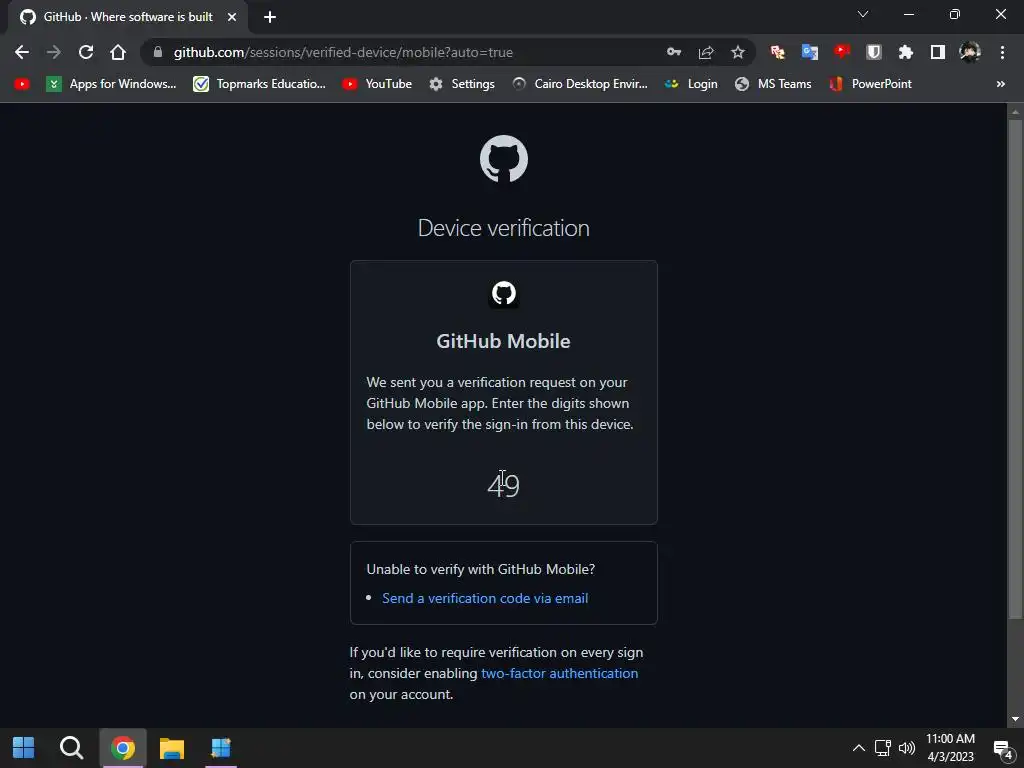Open the Settings bookmark
Viewport: 1024px width, 768px height.
pyautogui.click(x=462, y=84)
